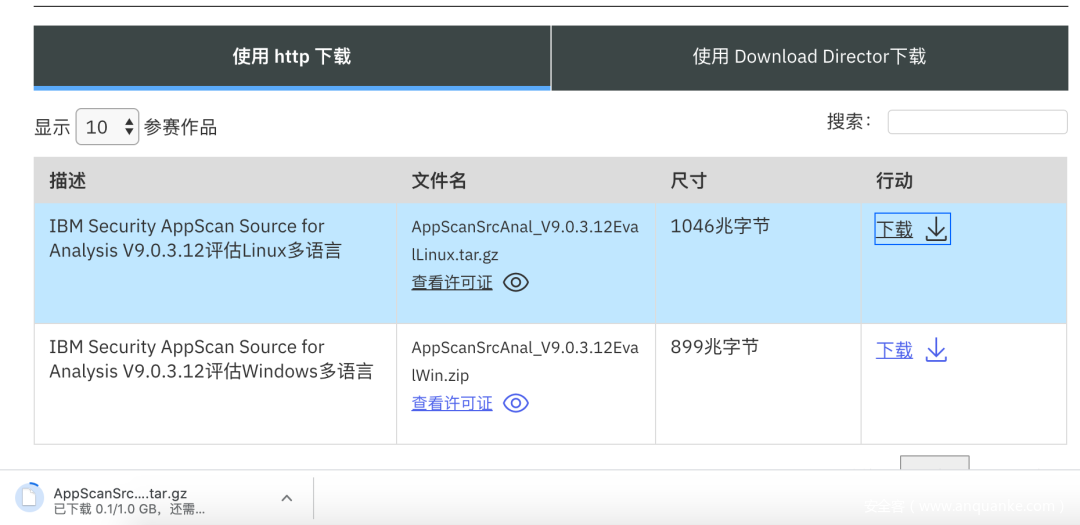Open 查看许可证 link for Linux file
Screen dimensions: 1080x525
pos(452,282)
